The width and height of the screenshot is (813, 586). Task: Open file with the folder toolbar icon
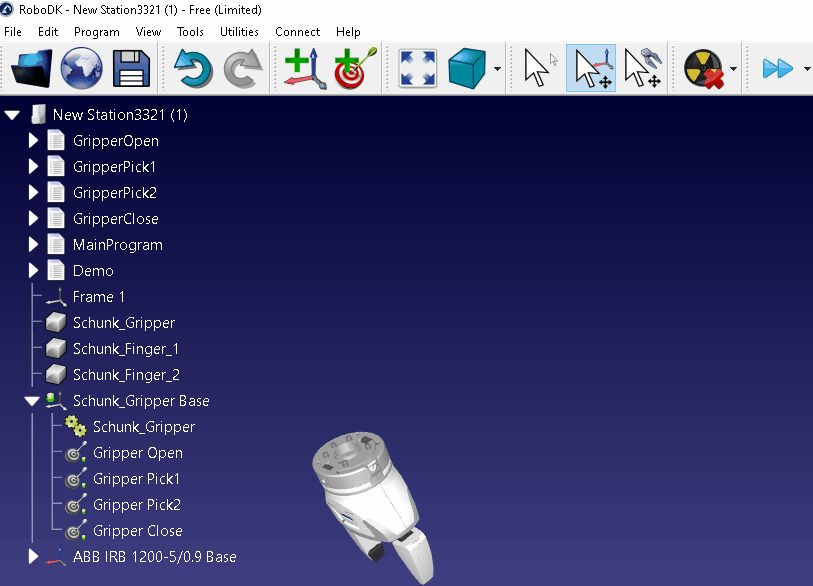point(32,68)
